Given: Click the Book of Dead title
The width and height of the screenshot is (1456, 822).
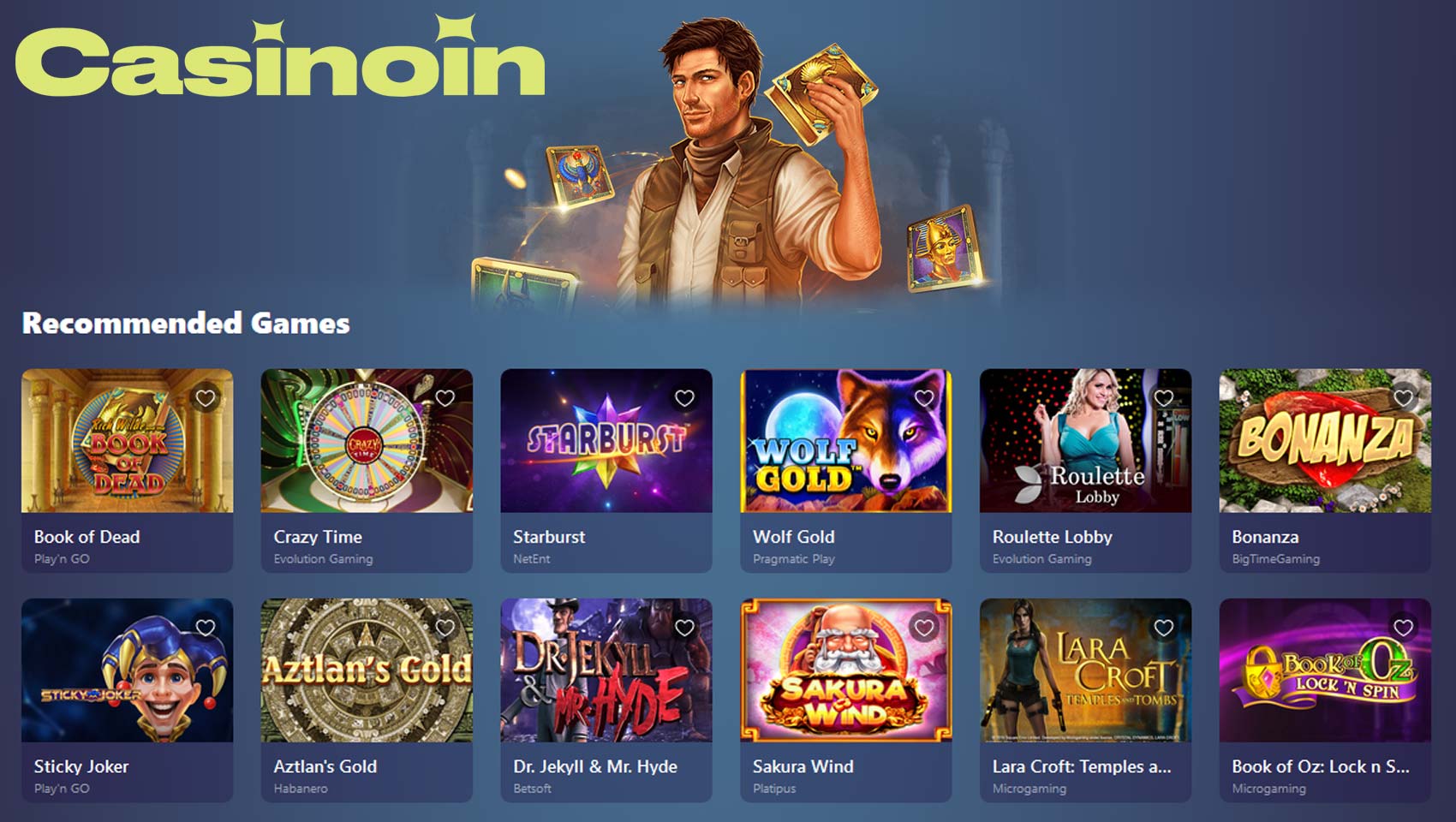Looking at the screenshot, I should pyautogui.click(x=87, y=537).
